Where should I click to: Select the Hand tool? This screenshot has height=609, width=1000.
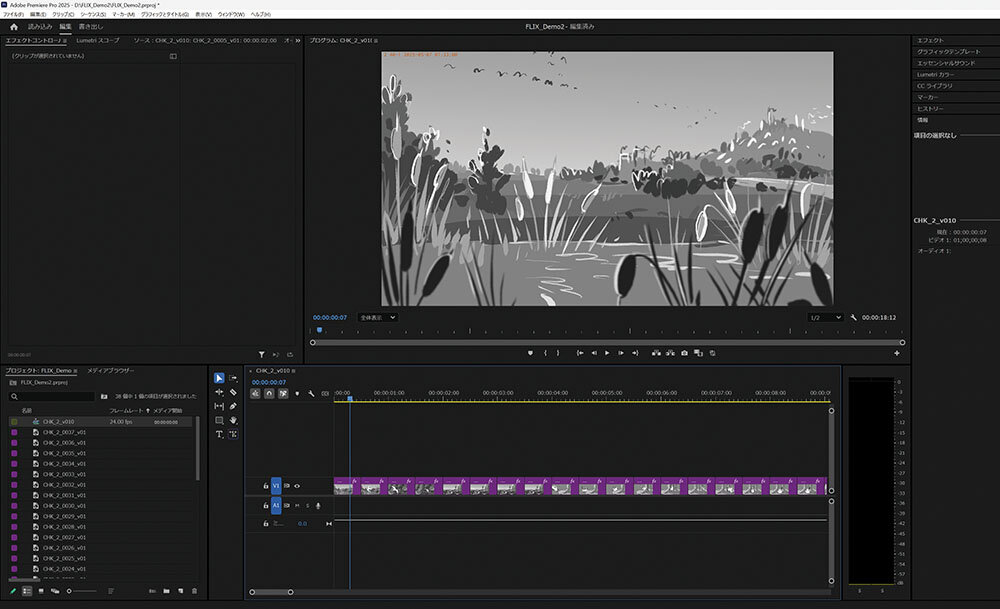[x=233, y=420]
